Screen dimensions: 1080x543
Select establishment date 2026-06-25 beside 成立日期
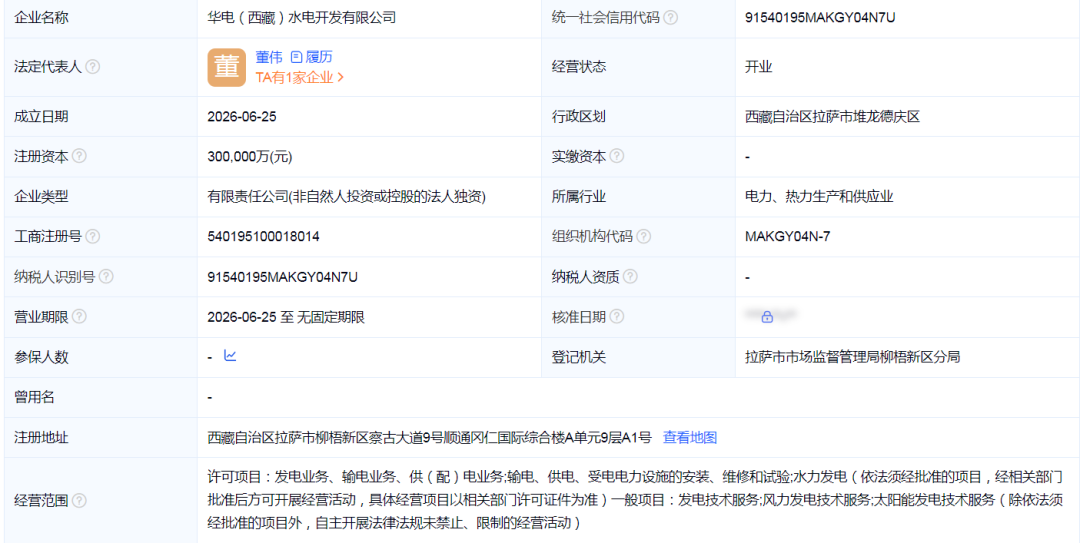(242, 116)
